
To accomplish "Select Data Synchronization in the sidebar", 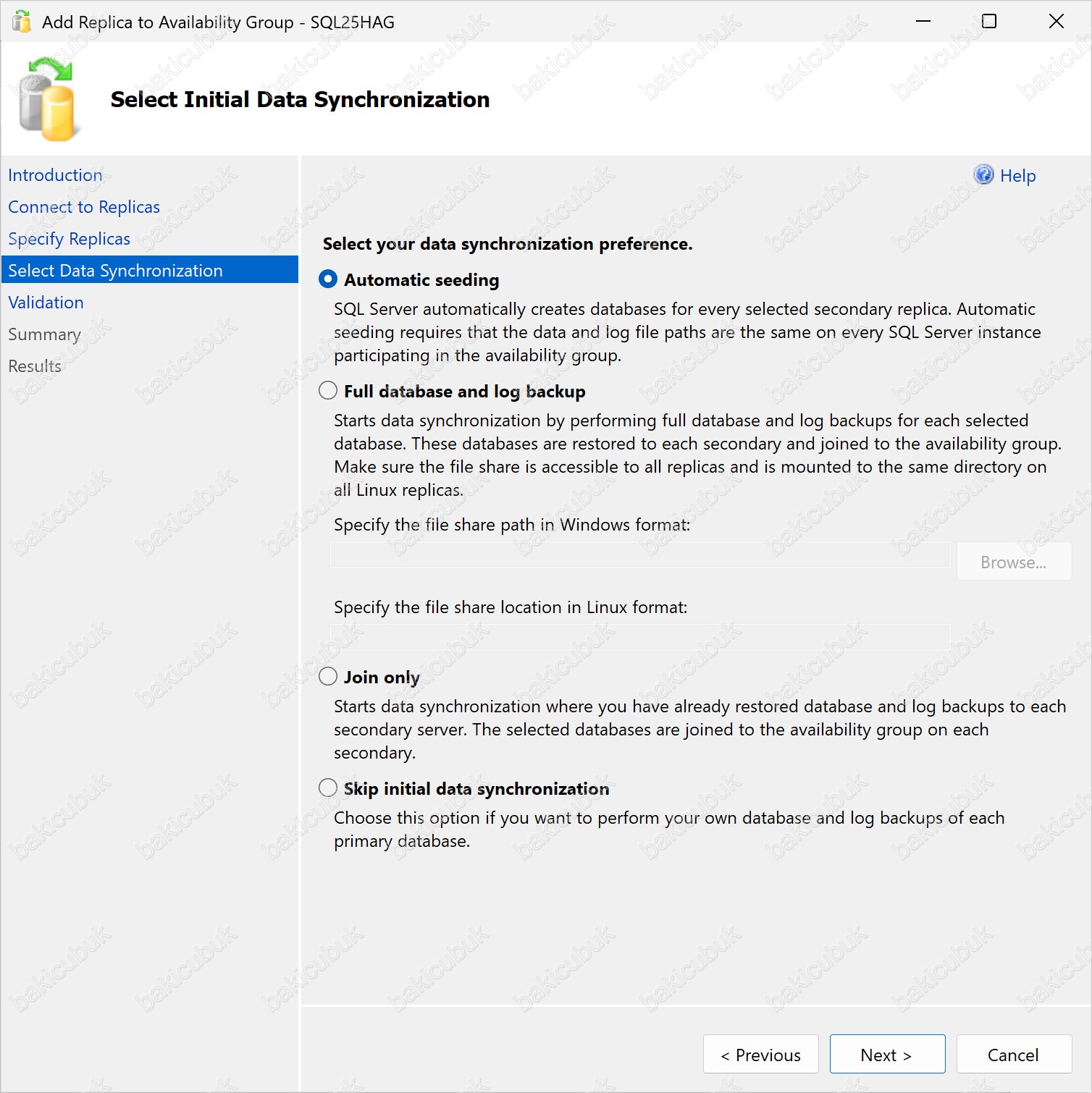I will coord(116,271).
